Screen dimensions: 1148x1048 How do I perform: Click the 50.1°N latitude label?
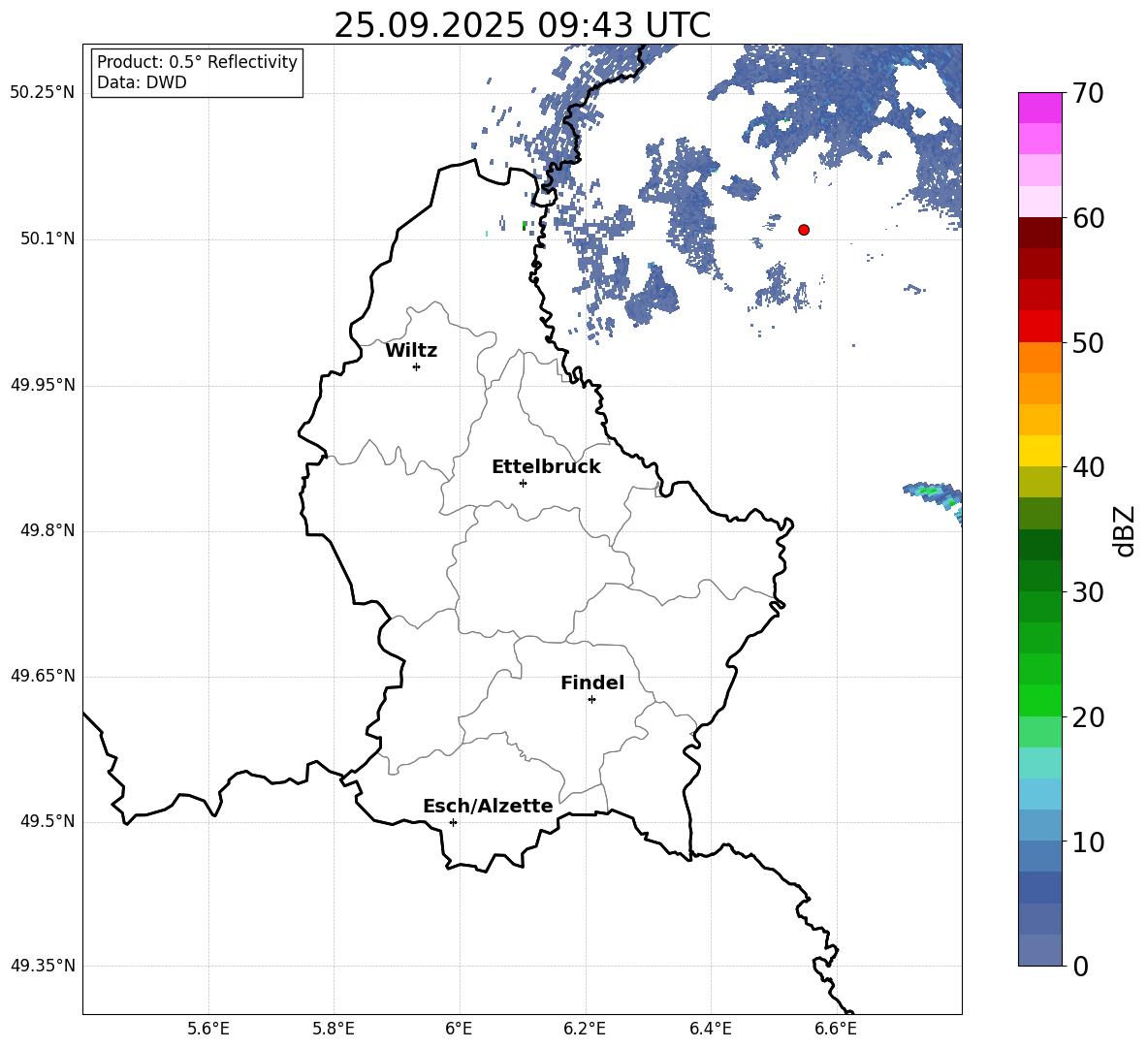48,239
